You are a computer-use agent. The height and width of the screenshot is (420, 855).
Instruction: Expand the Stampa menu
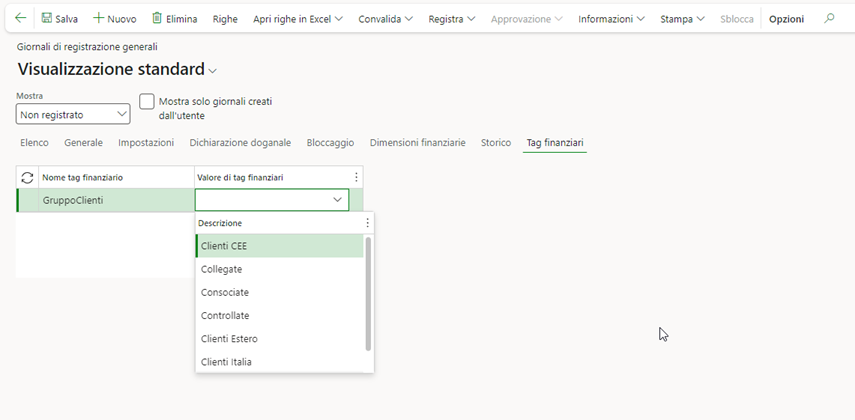[x=682, y=19]
